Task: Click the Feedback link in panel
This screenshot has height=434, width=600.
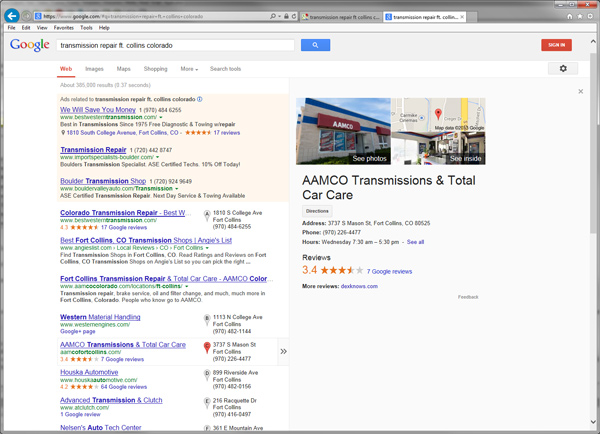Action: tap(468, 297)
